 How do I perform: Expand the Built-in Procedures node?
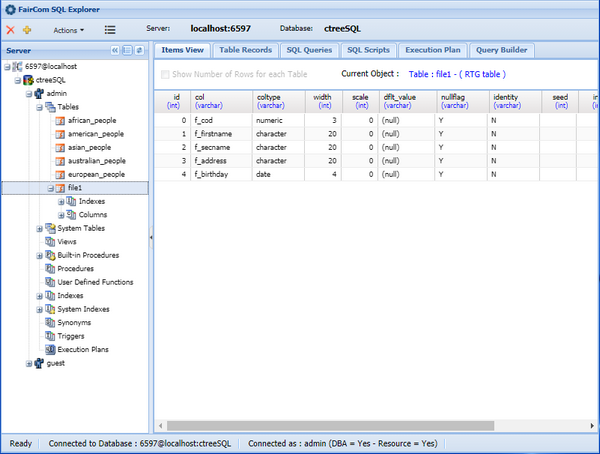39,256
